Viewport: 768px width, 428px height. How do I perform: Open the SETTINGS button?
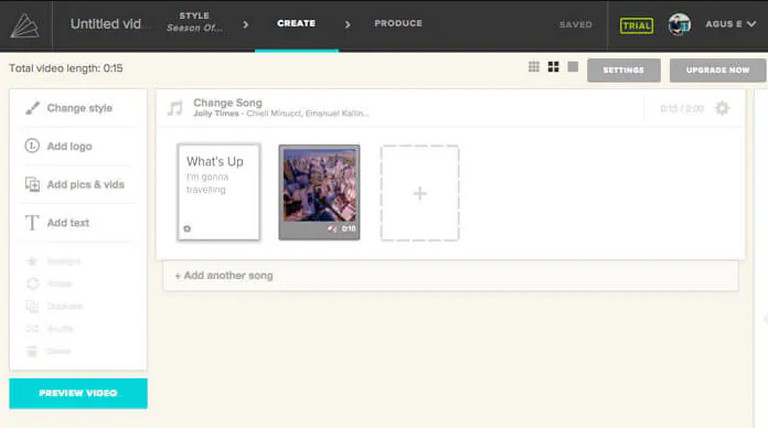click(624, 70)
